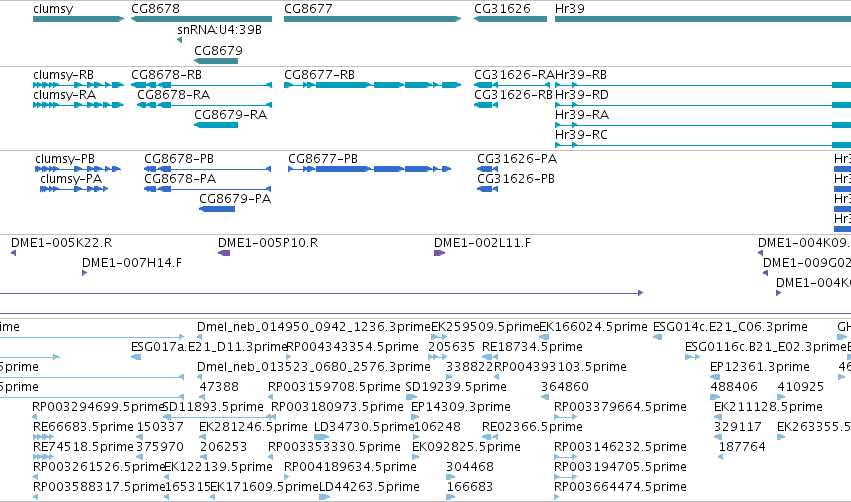Click the 364860 EST feature
The image size is (851, 502).
pyautogui.click(x=545, y=397)
